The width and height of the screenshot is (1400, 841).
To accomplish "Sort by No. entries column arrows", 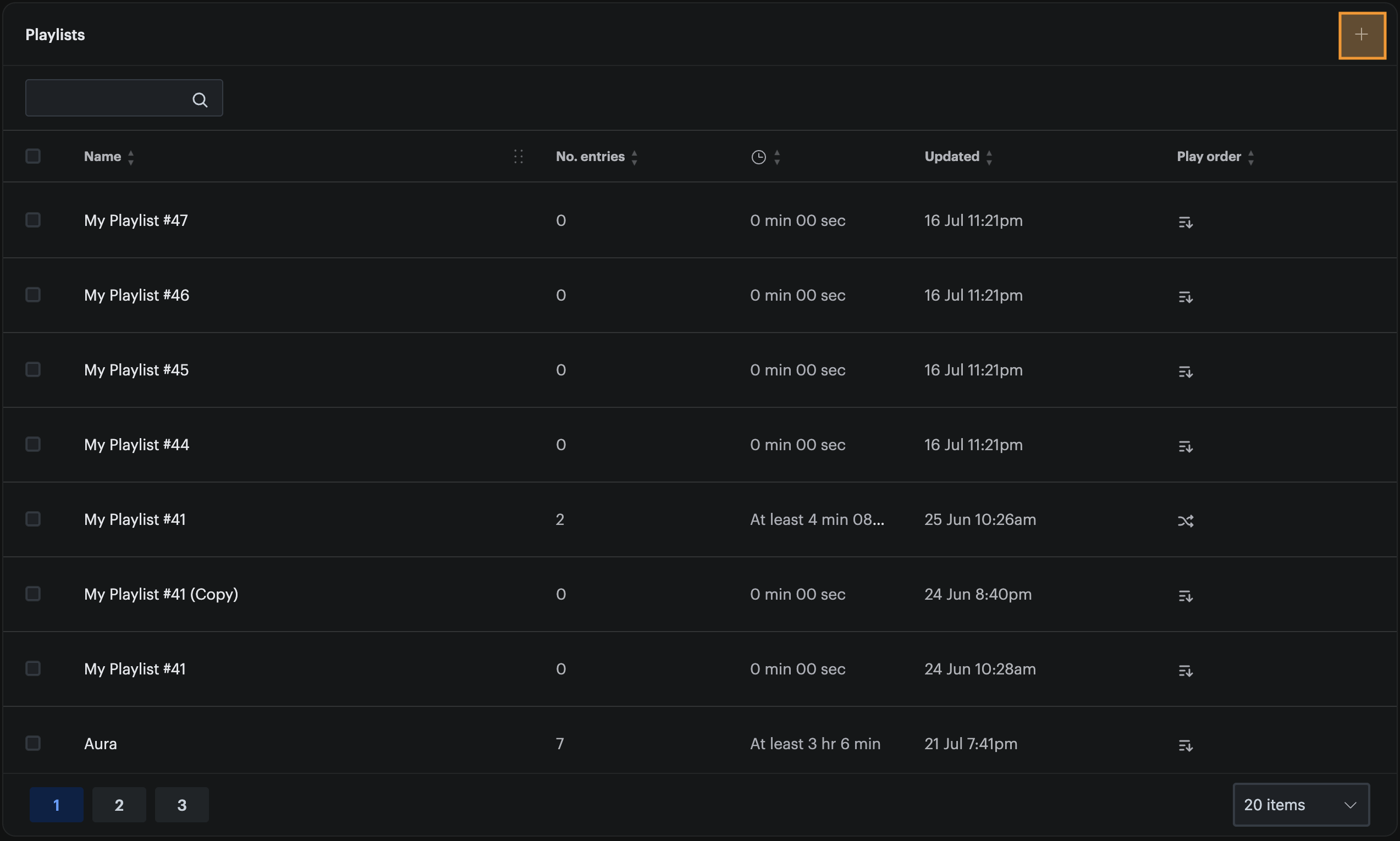I will click(x=633, y=157).
